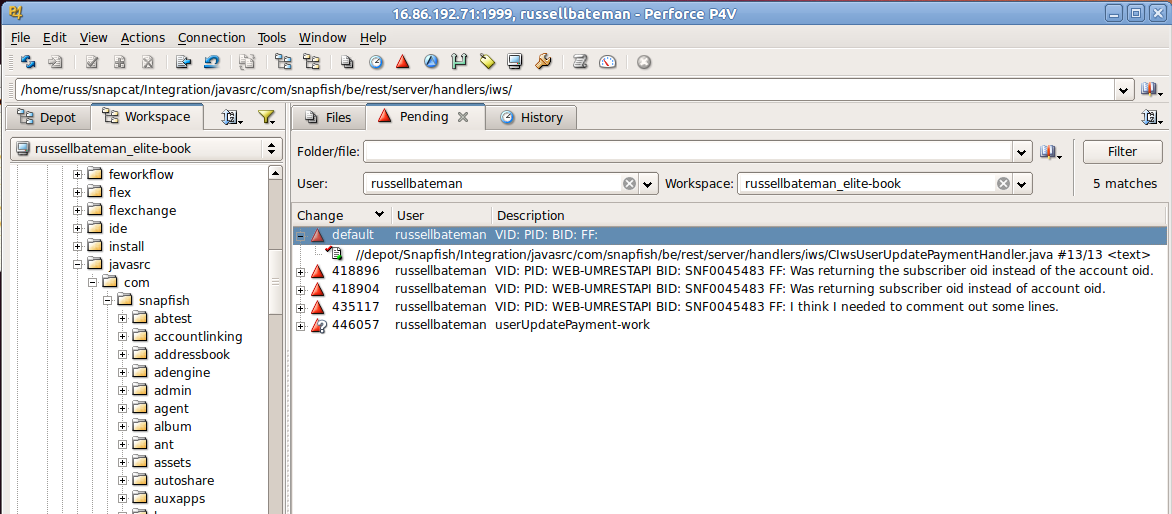
Task: Click the right pane sort options icon
Action: tap(1152, 117)
